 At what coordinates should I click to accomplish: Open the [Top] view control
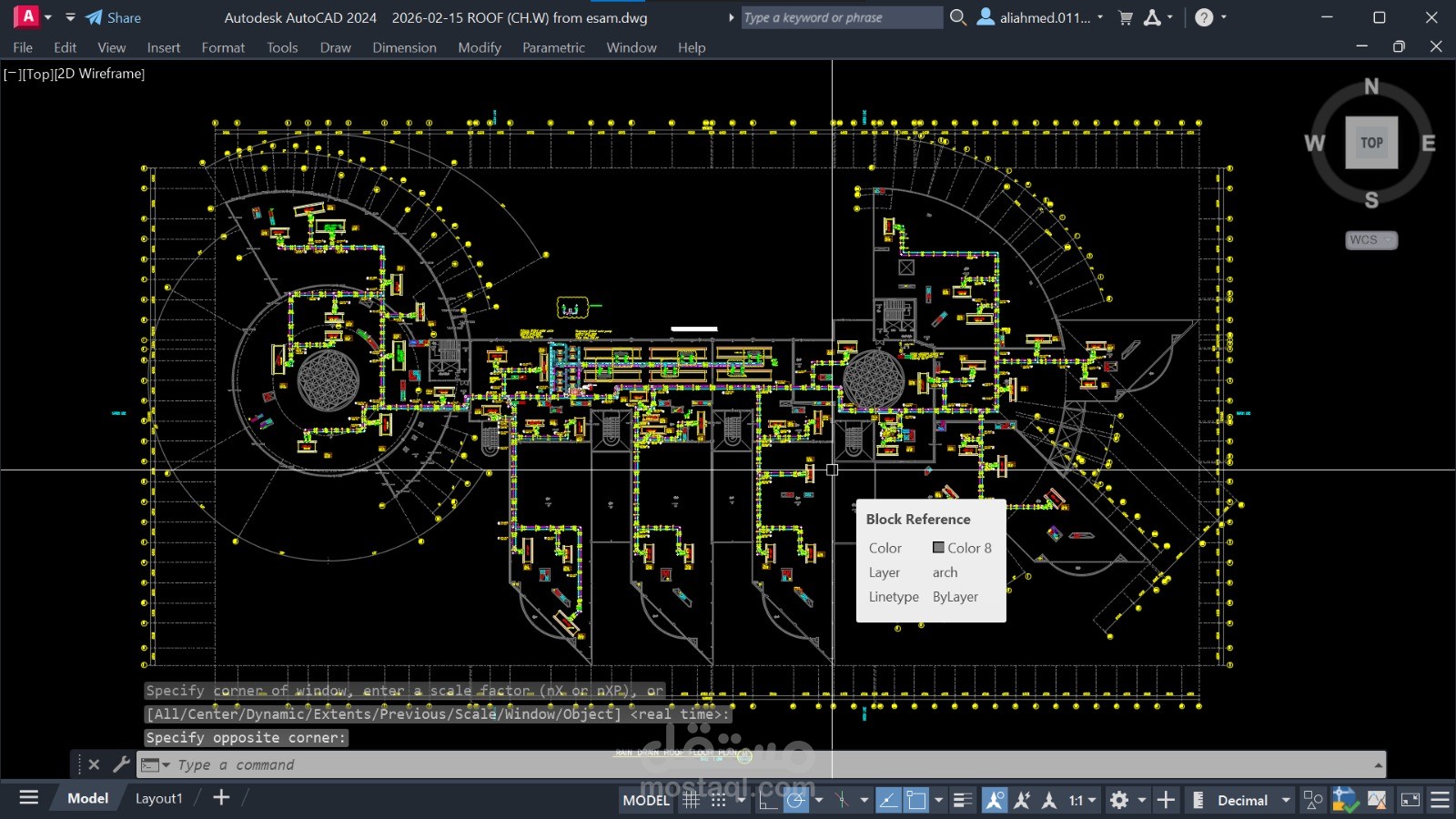click(x=37, y=74)
